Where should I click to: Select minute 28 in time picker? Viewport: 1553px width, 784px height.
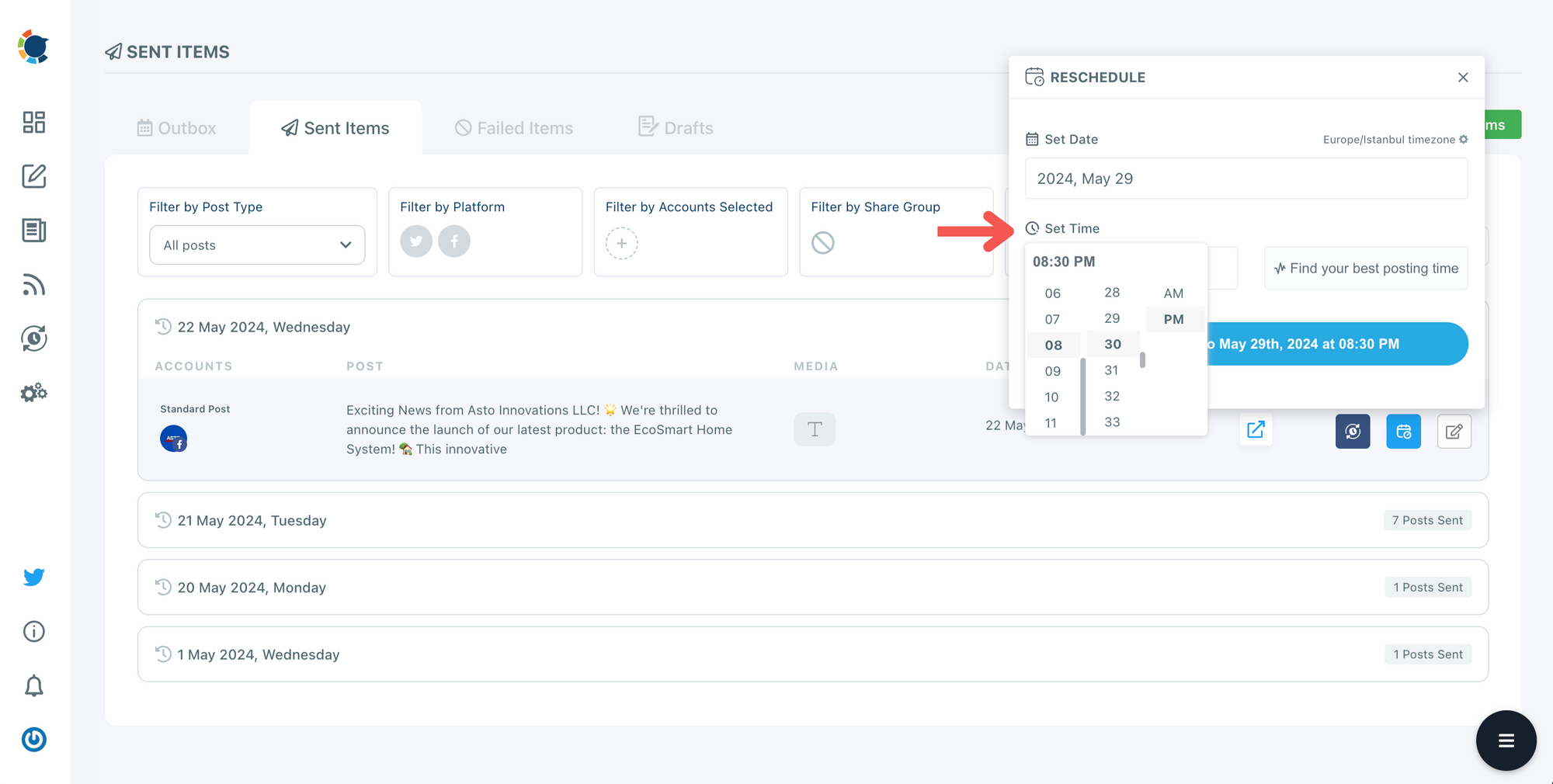coord(1113,293)
